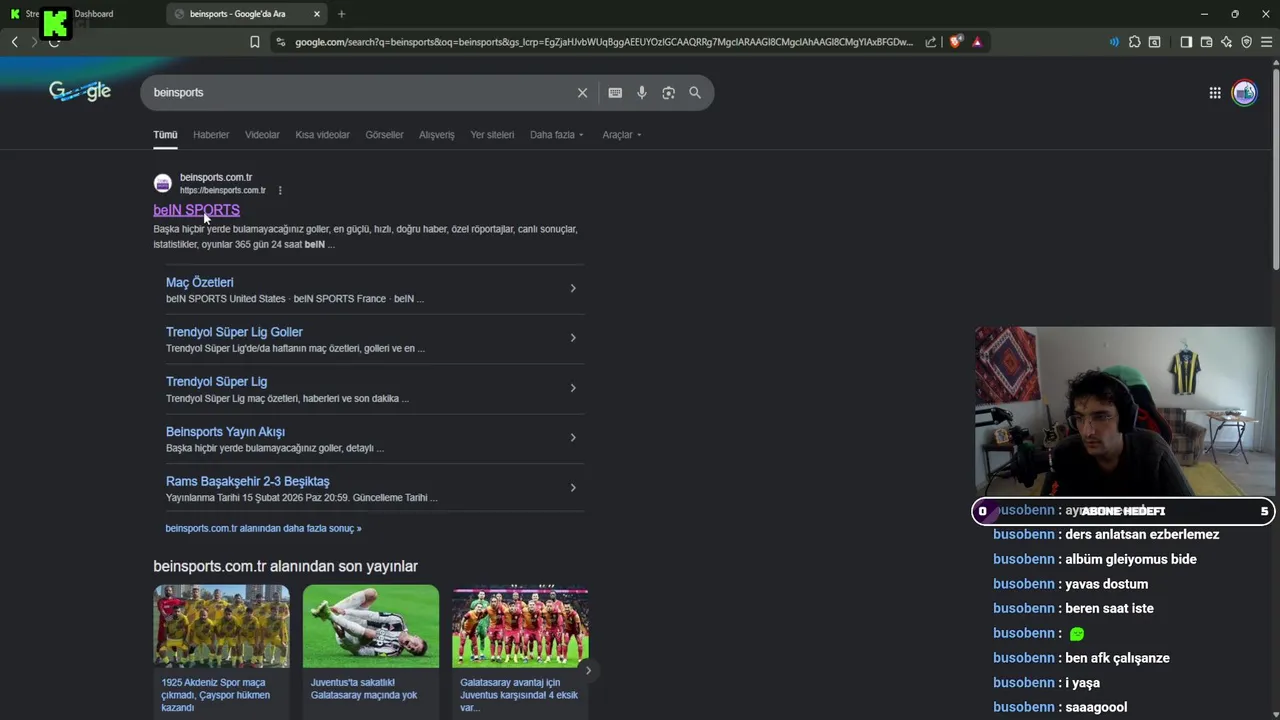This screenshot has width=1280, height=720.
Task: Bookmark this page with the bookmark icon
Action: 255,42
